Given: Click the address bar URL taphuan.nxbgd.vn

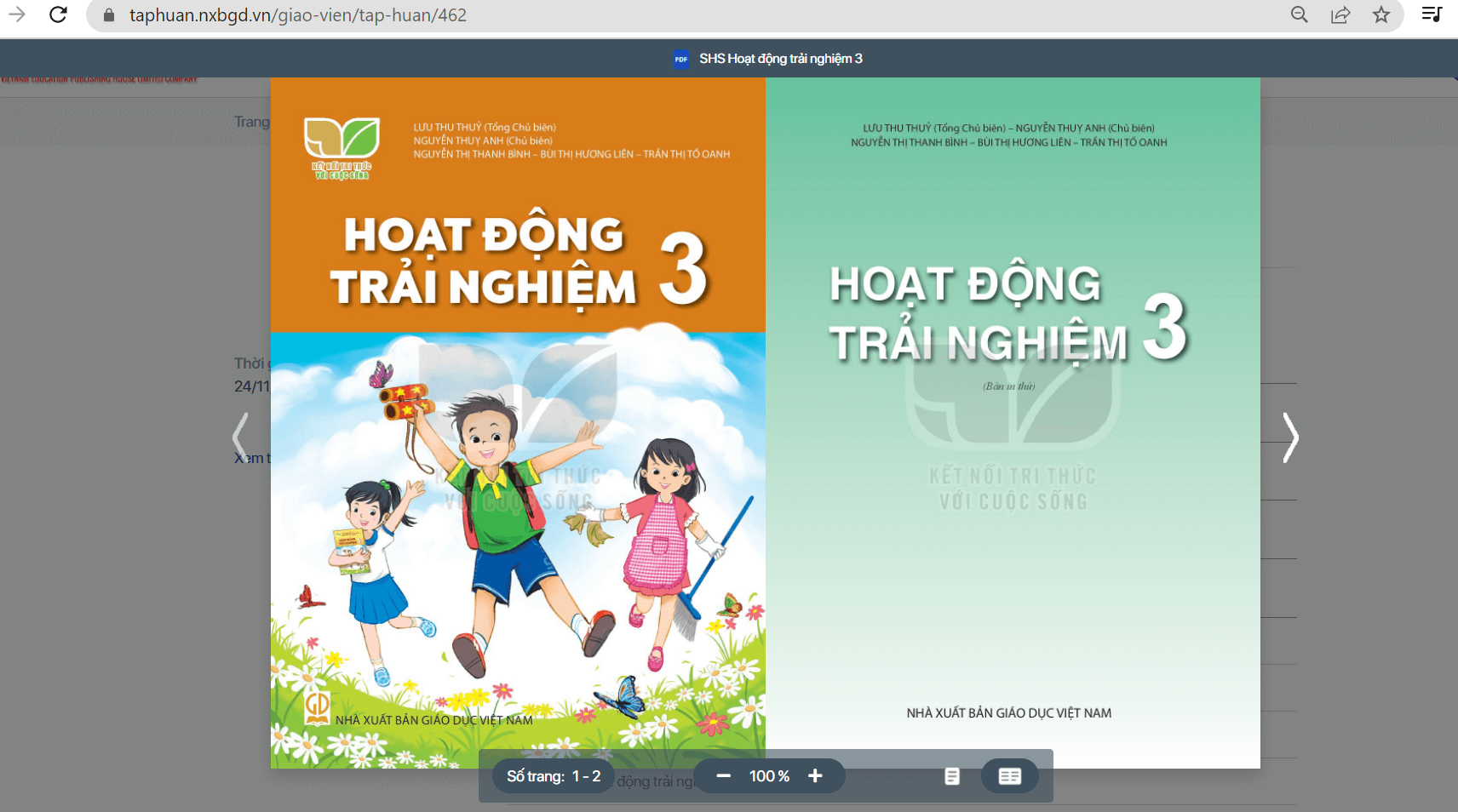Looking at the screenshot, I should click(297, 15).
